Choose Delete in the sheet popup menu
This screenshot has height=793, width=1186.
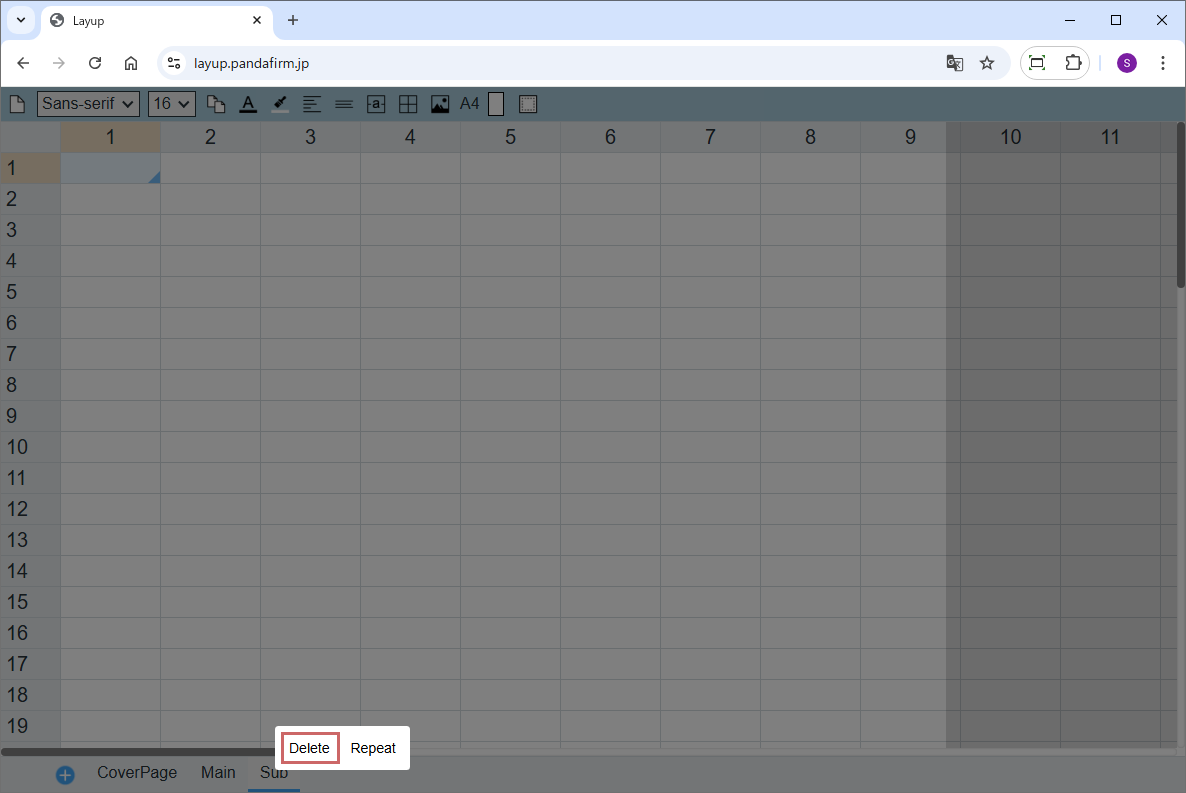point(309,748)
